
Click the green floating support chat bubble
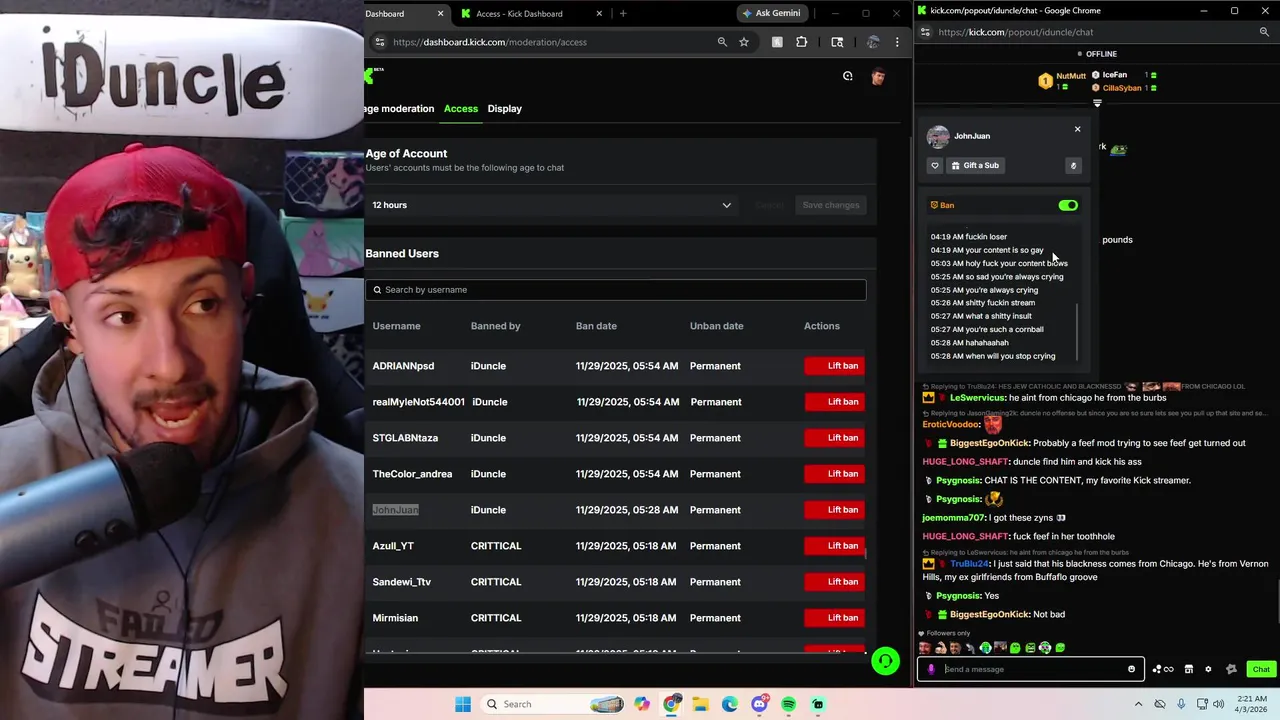coord(885,662)
